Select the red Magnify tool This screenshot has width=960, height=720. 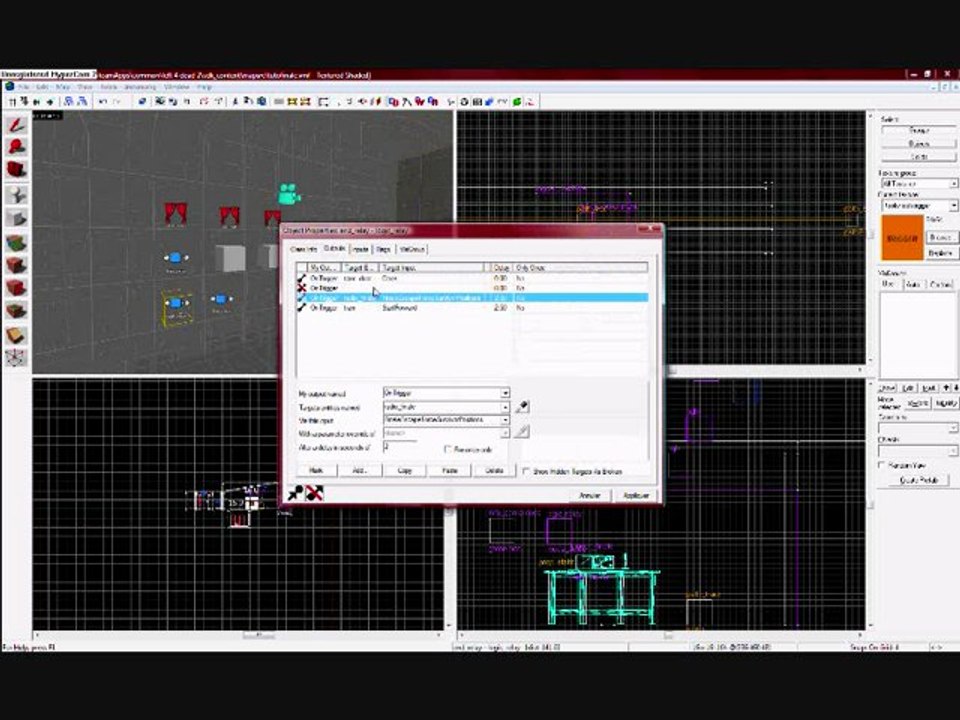tap(17, 147)
